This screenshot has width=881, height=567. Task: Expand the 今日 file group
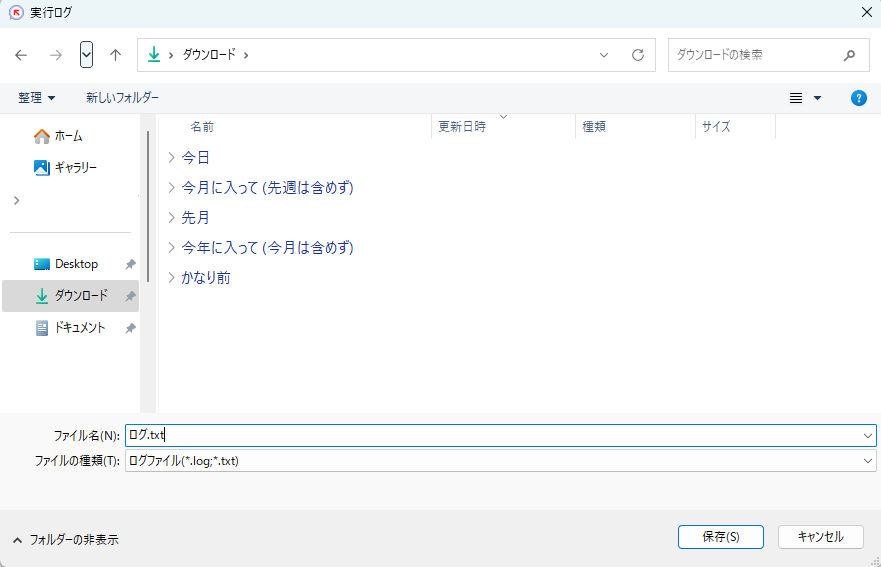click(x=172, y=157)
